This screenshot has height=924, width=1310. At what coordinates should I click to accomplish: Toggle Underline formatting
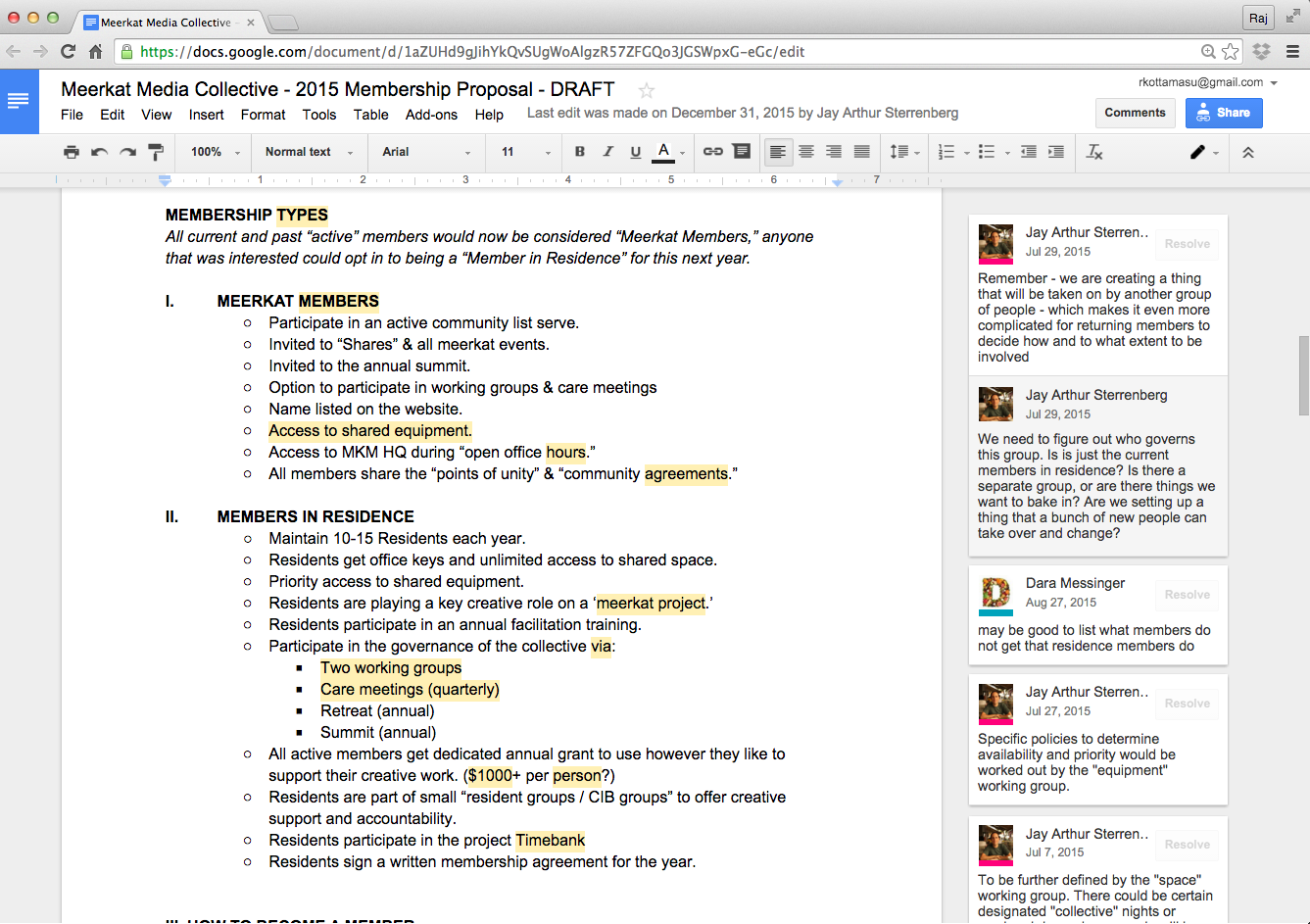tap(636, 152)
